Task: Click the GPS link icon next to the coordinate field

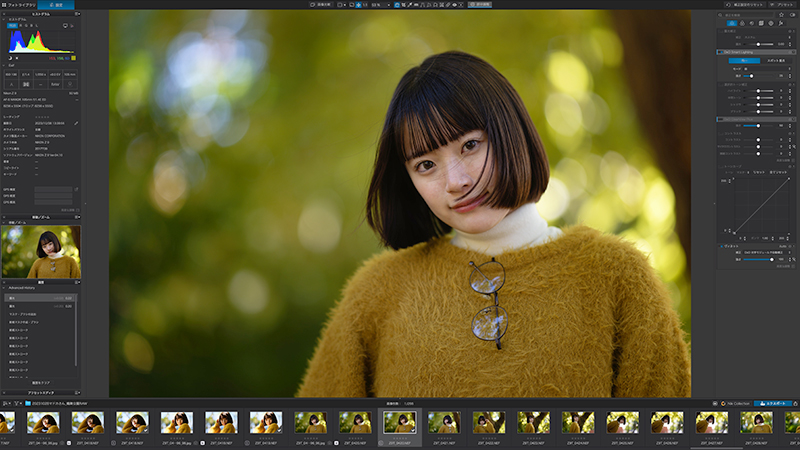Action: point(76,189)
